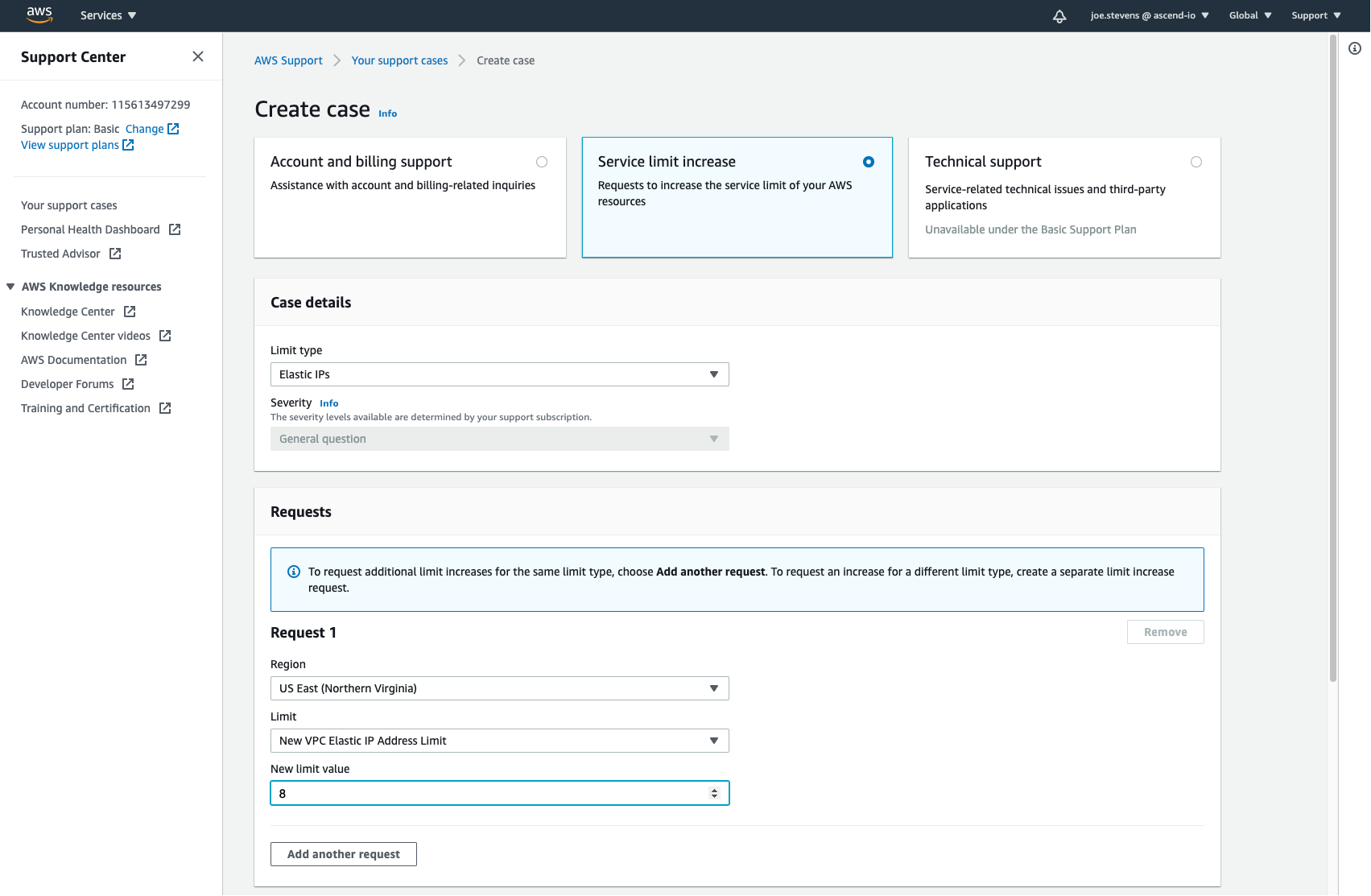The width and height of the screenshot is (1371, 896).
Task: Open the external link icon beside Change
Action: (x=173, y=129)
